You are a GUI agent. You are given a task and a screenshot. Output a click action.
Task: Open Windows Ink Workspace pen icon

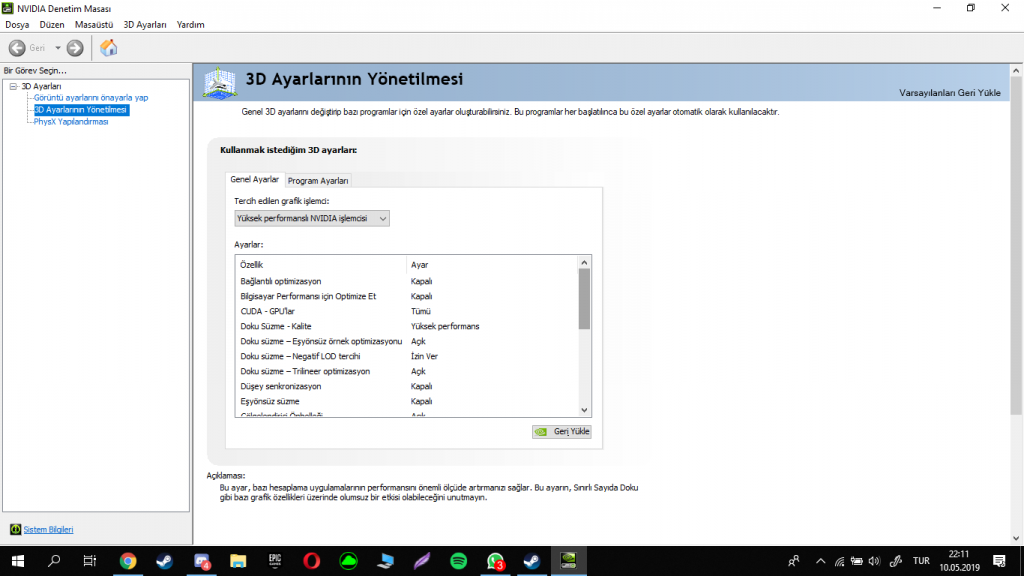click(x=896, y=561)
